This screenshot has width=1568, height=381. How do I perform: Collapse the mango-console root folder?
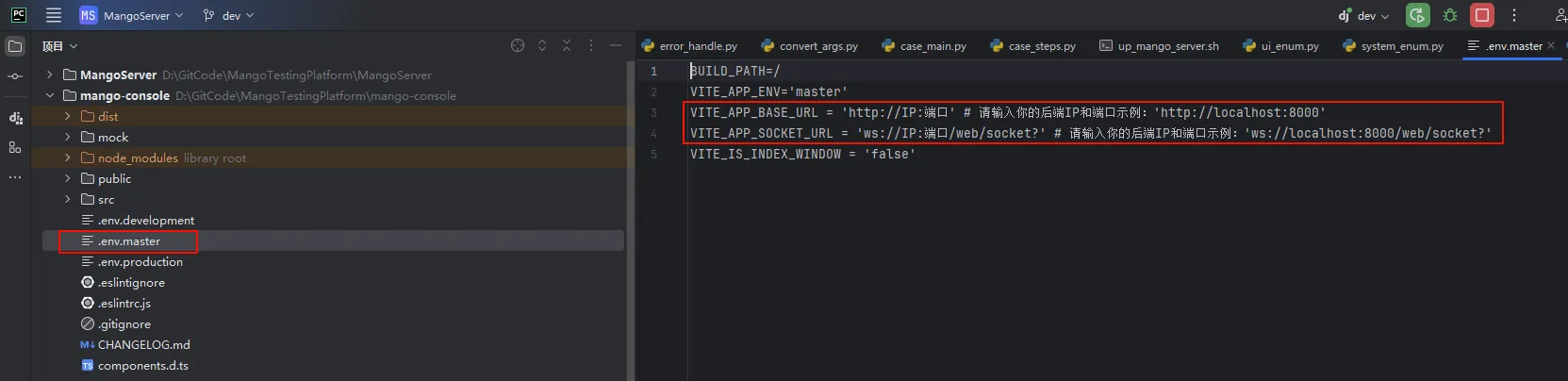coord(50,95)
